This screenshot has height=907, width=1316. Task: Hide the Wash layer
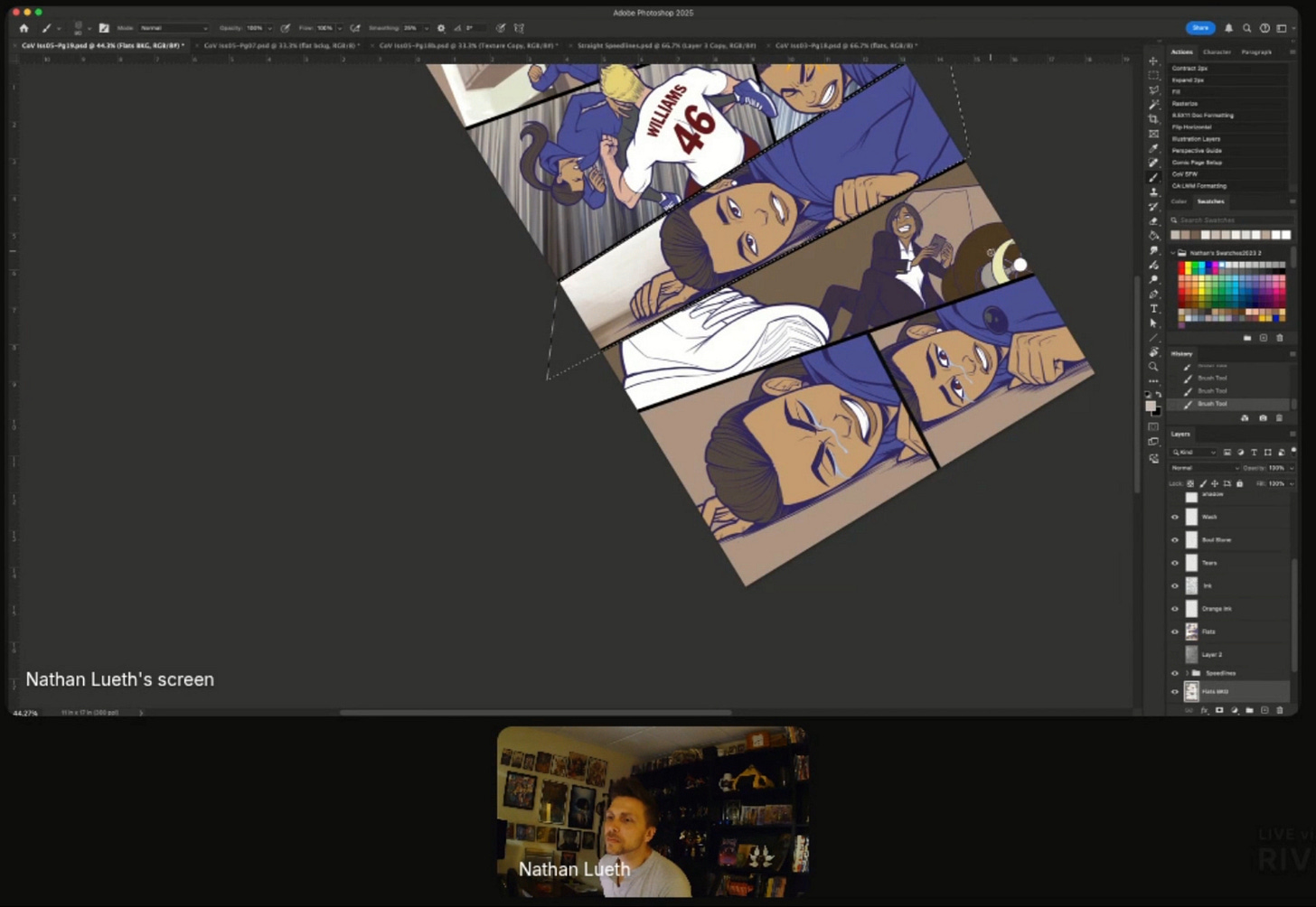point(1175,517)
